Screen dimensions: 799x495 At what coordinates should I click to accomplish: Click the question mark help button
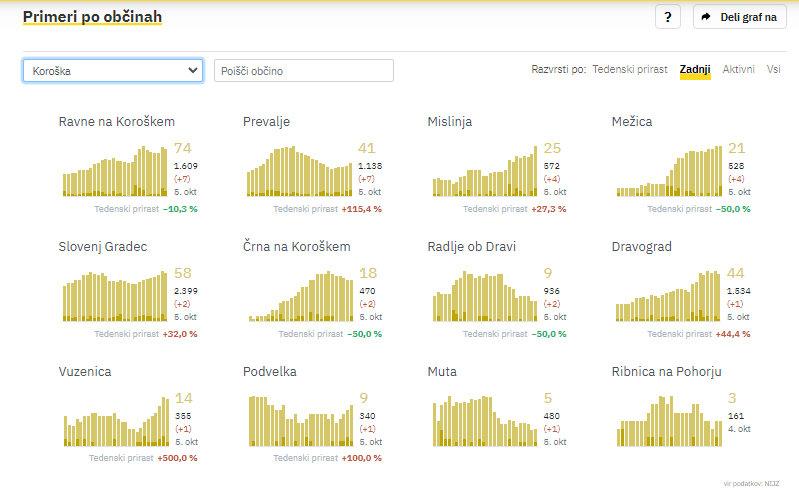point(667,17)
